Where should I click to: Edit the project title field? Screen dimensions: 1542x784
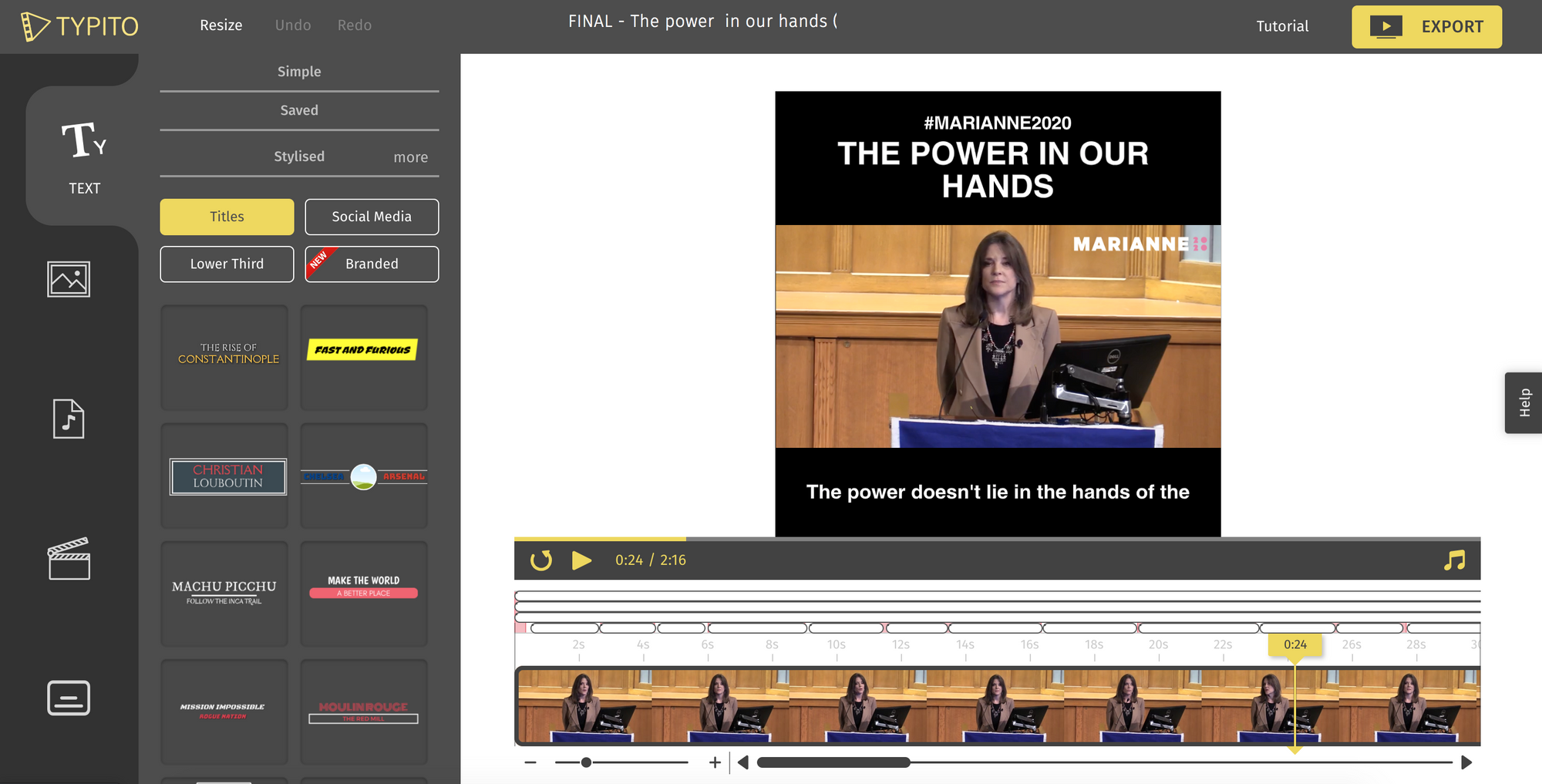[x=702, y=22]
